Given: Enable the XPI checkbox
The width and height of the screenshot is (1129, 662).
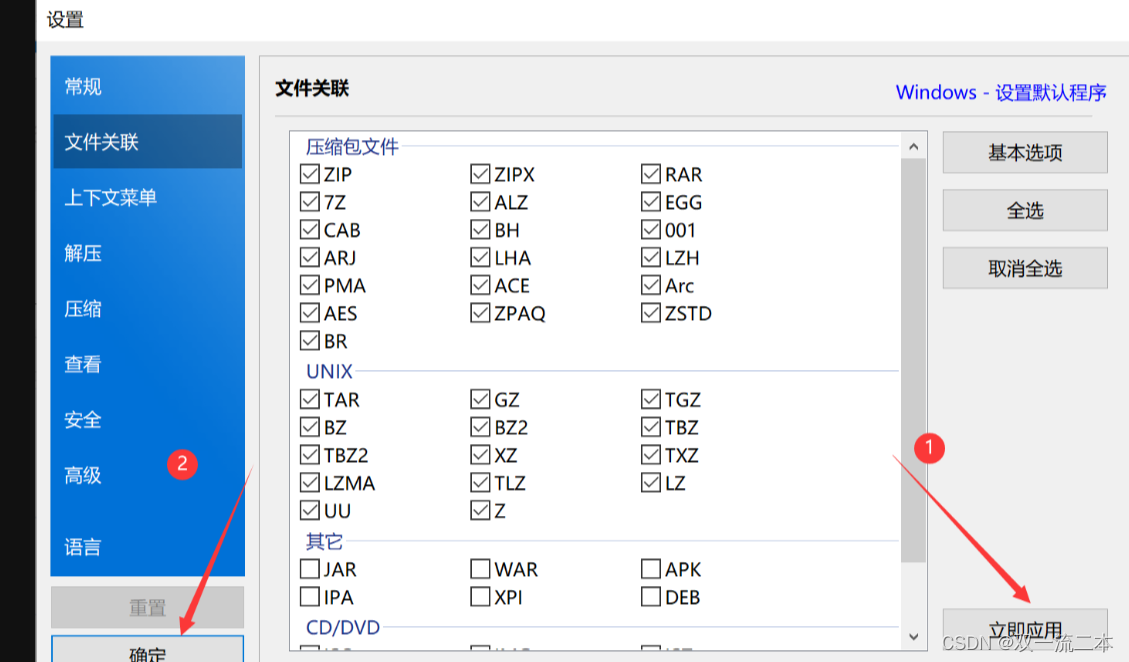Looking at the screenshot, I should point(480,597).
